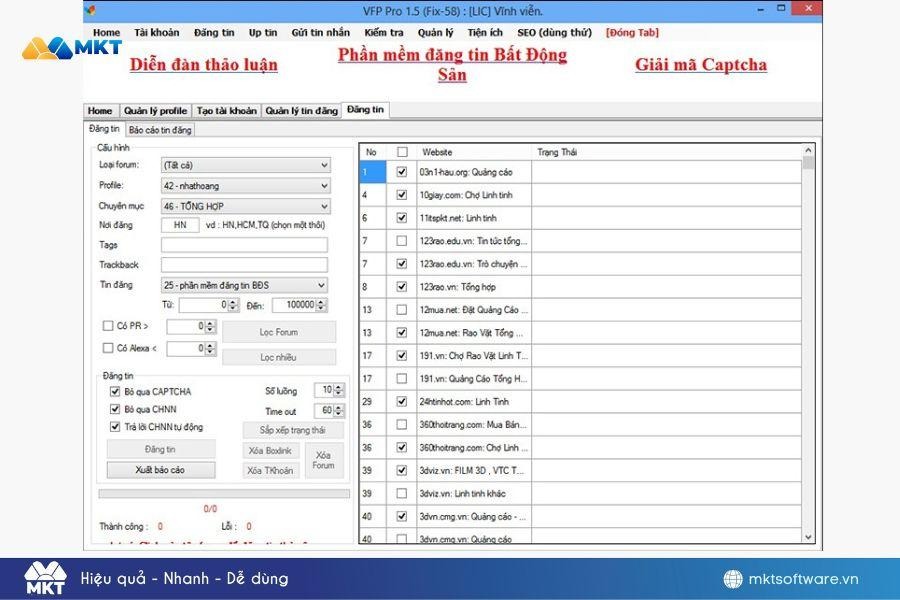Click the MKT logo in the footer

[45, 577]
